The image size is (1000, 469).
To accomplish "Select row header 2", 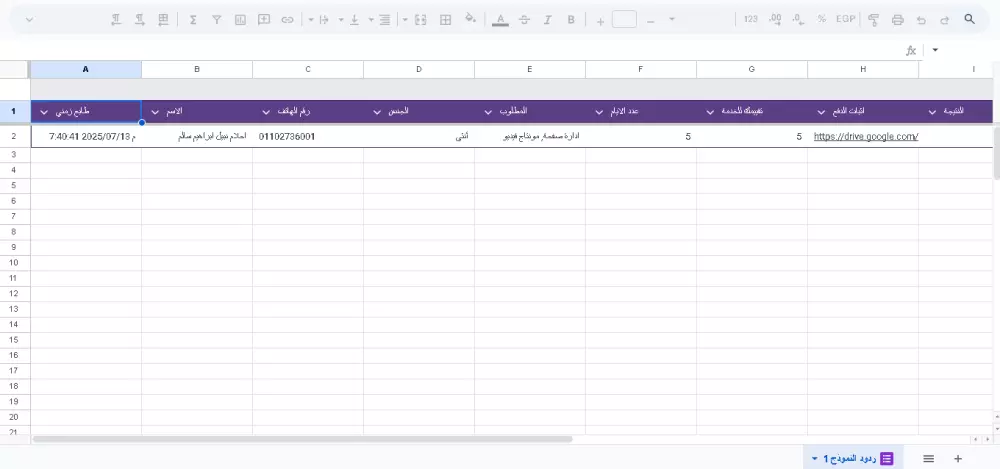I will [x=14, y=137].
